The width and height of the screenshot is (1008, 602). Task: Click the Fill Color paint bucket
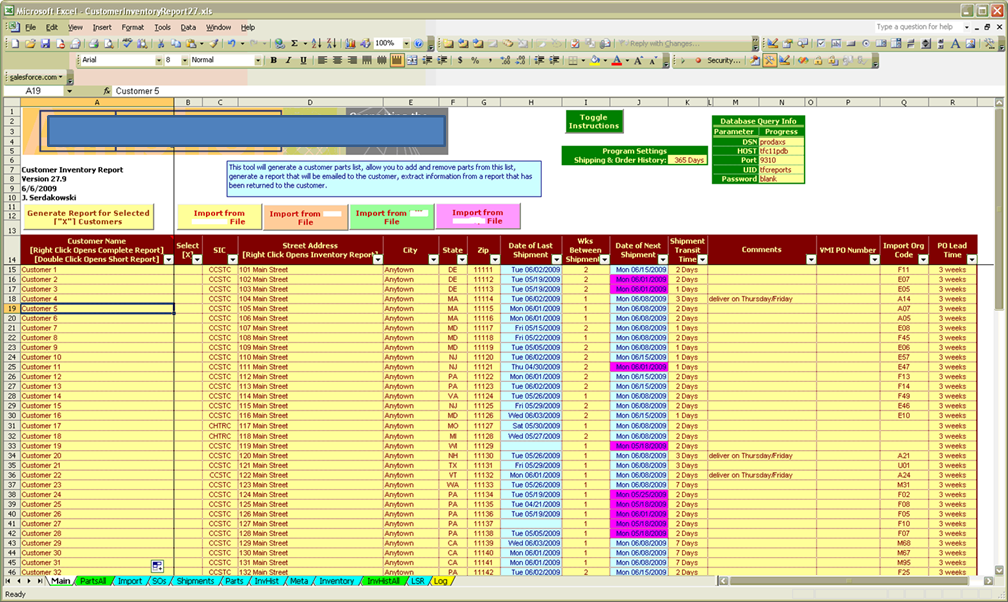595,60
